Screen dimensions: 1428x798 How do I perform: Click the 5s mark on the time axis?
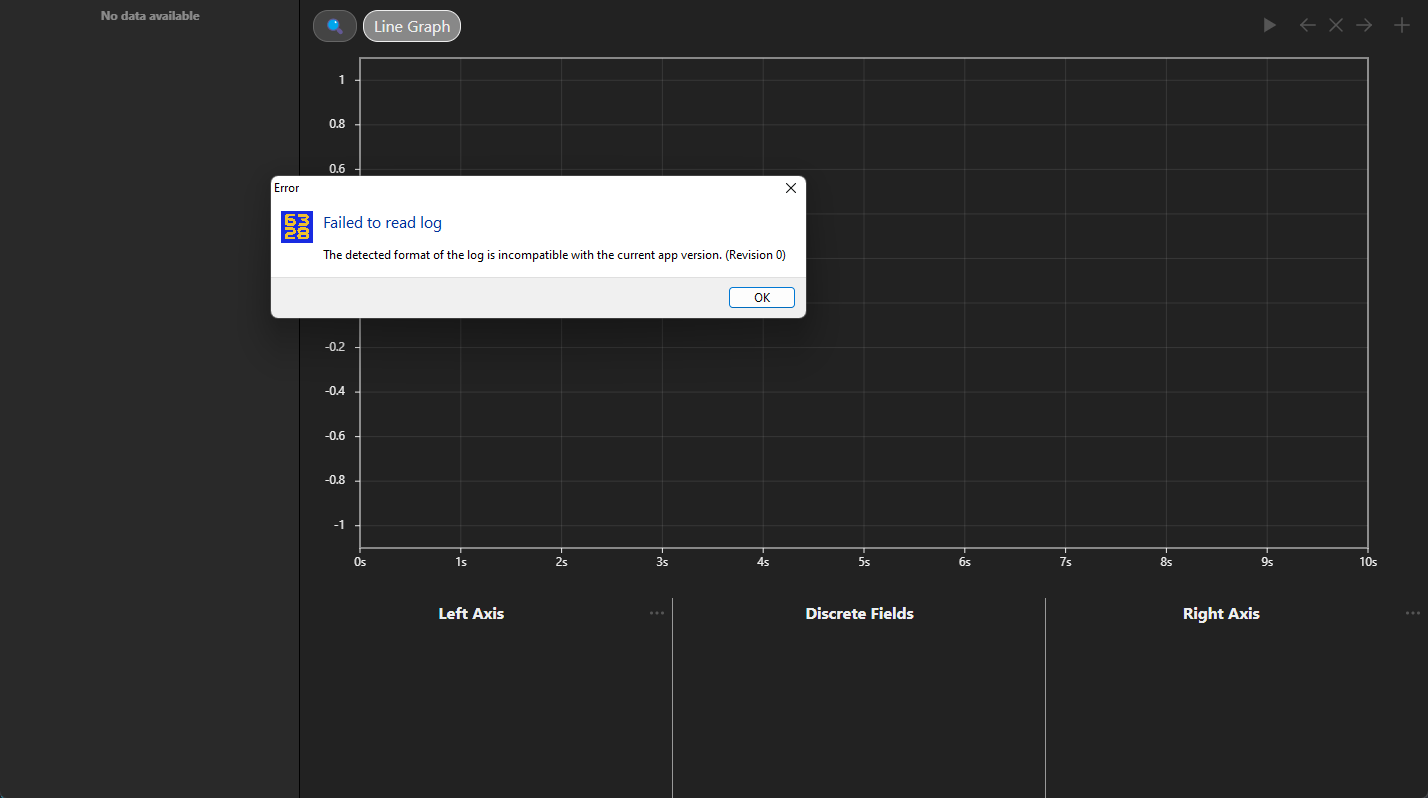click(x=863, y=561)
